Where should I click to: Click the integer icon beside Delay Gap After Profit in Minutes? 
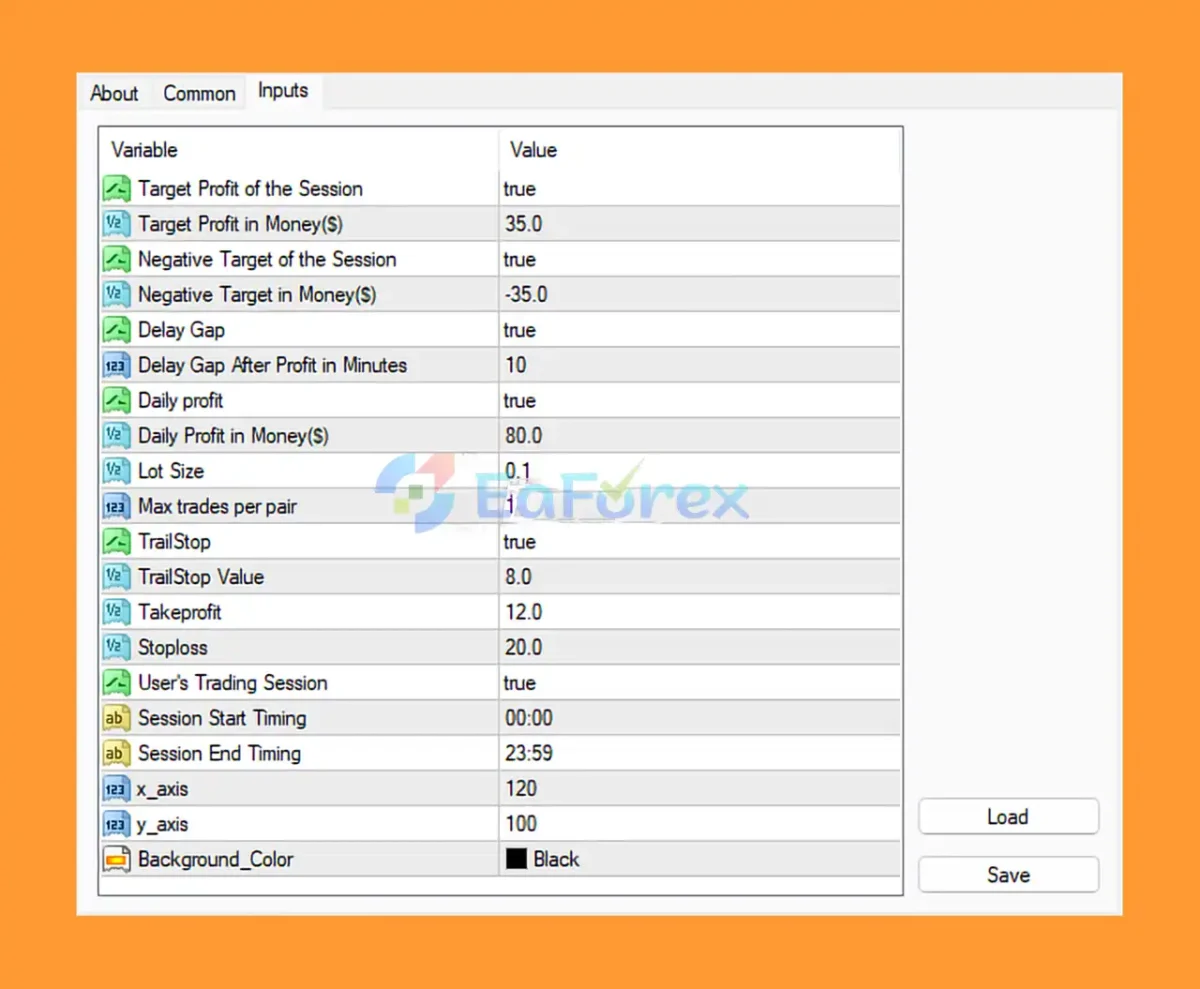tap(117, 366)
